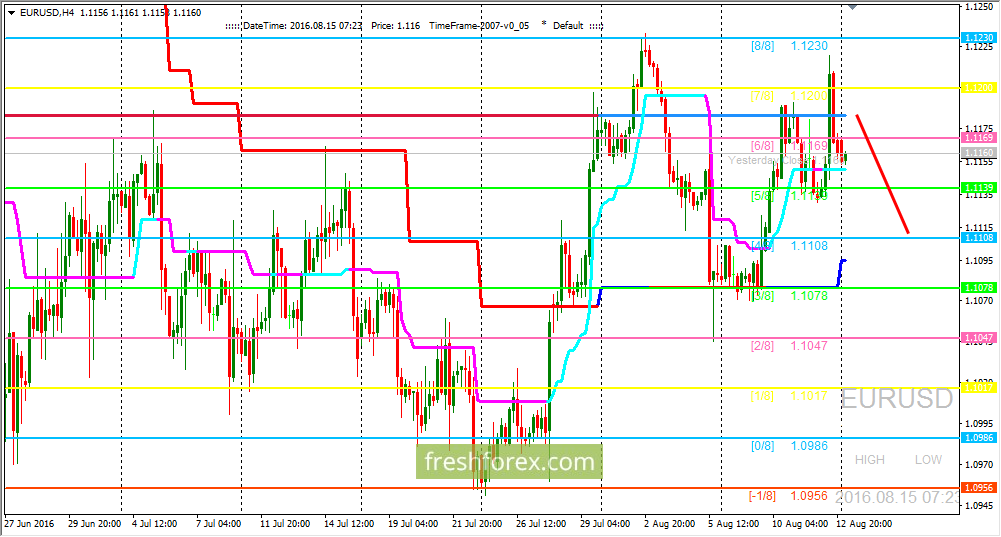Click the 1.1175 tick on price scale
1001x537 pixels.
click(979, 128)
